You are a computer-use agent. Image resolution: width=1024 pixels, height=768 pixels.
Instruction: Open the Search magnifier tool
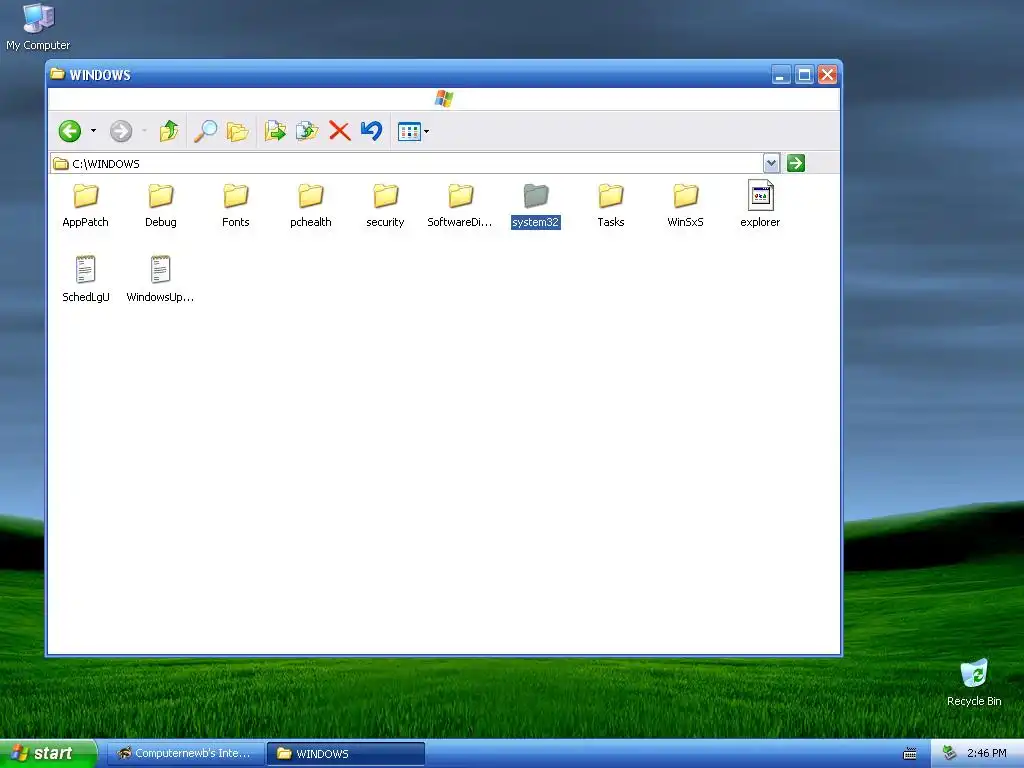[206, 131]
